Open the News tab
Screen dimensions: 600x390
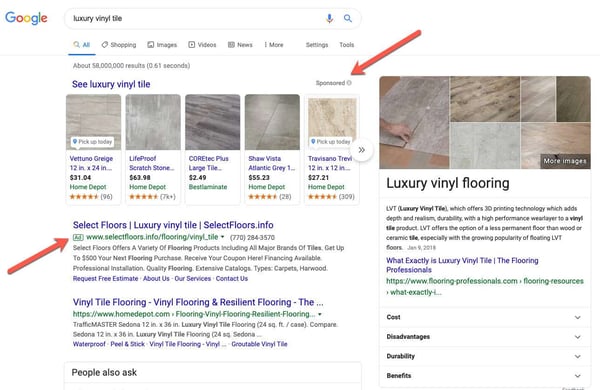(240, 45)
